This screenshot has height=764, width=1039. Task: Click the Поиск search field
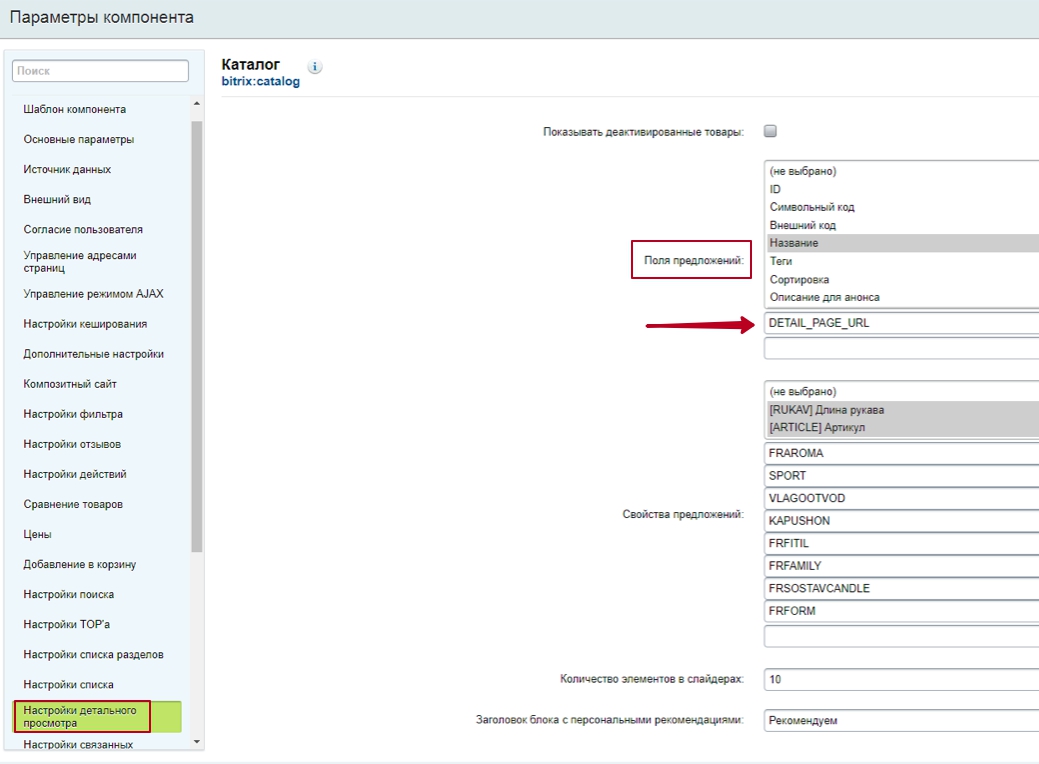100,71
